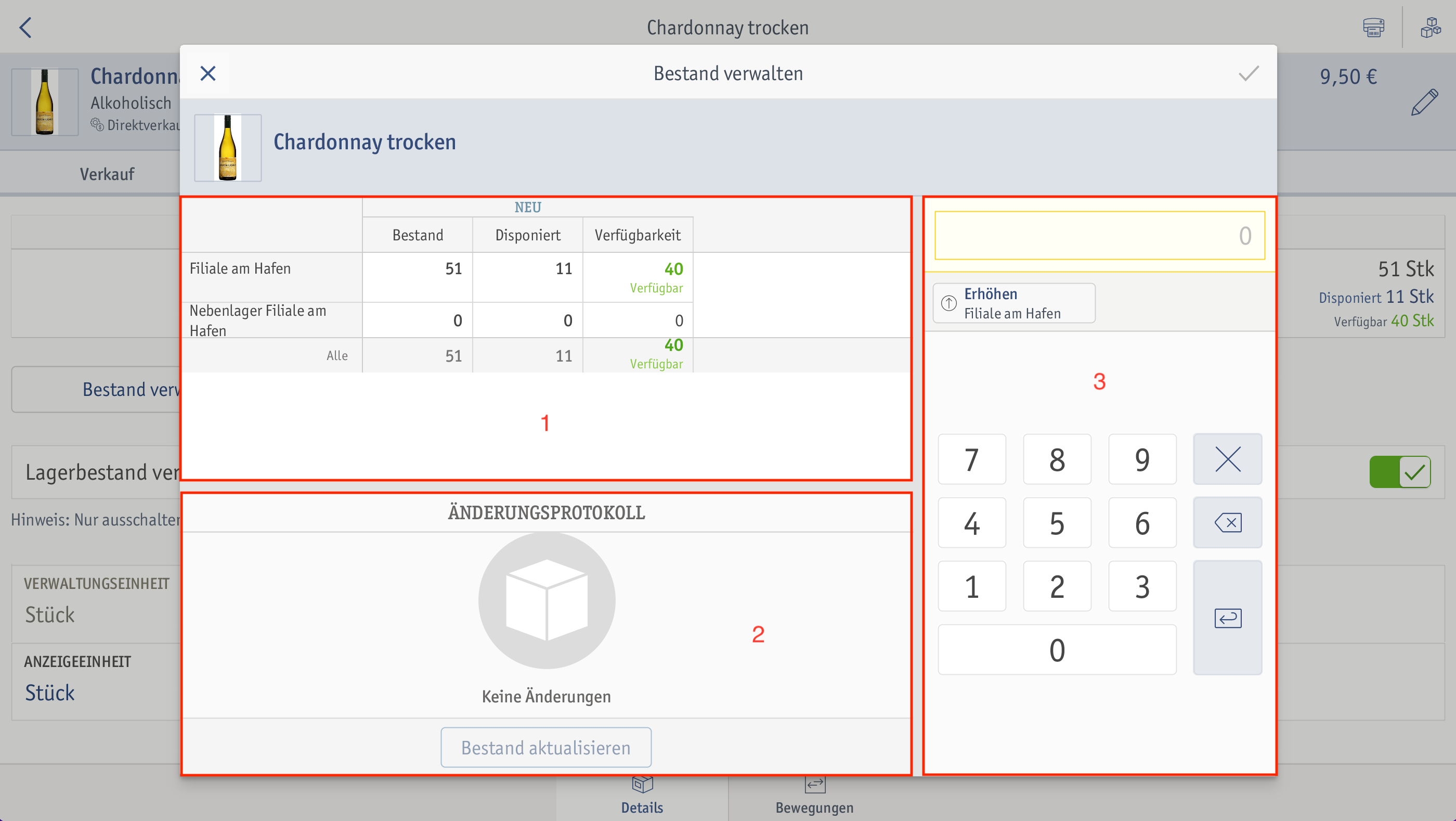Edit product with the pencil icon
The width and height of the screenshot is (1456, 821).
point(1424,102)
